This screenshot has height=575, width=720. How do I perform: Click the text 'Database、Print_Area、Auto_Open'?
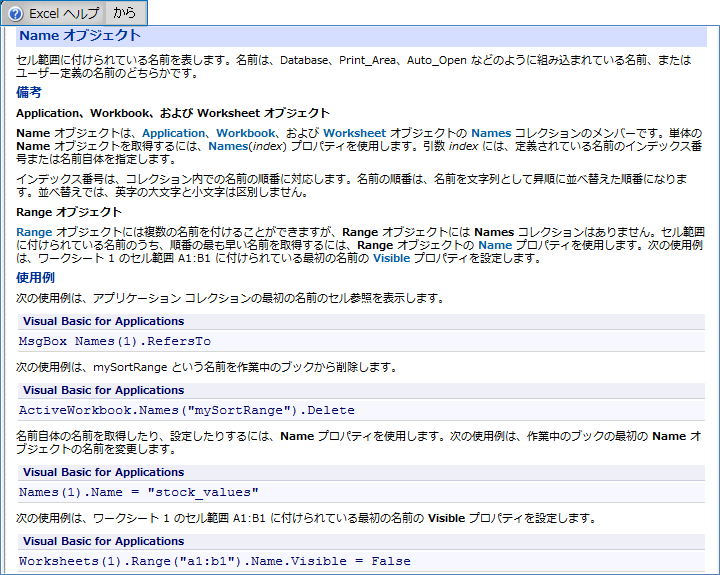click(373, 60)
